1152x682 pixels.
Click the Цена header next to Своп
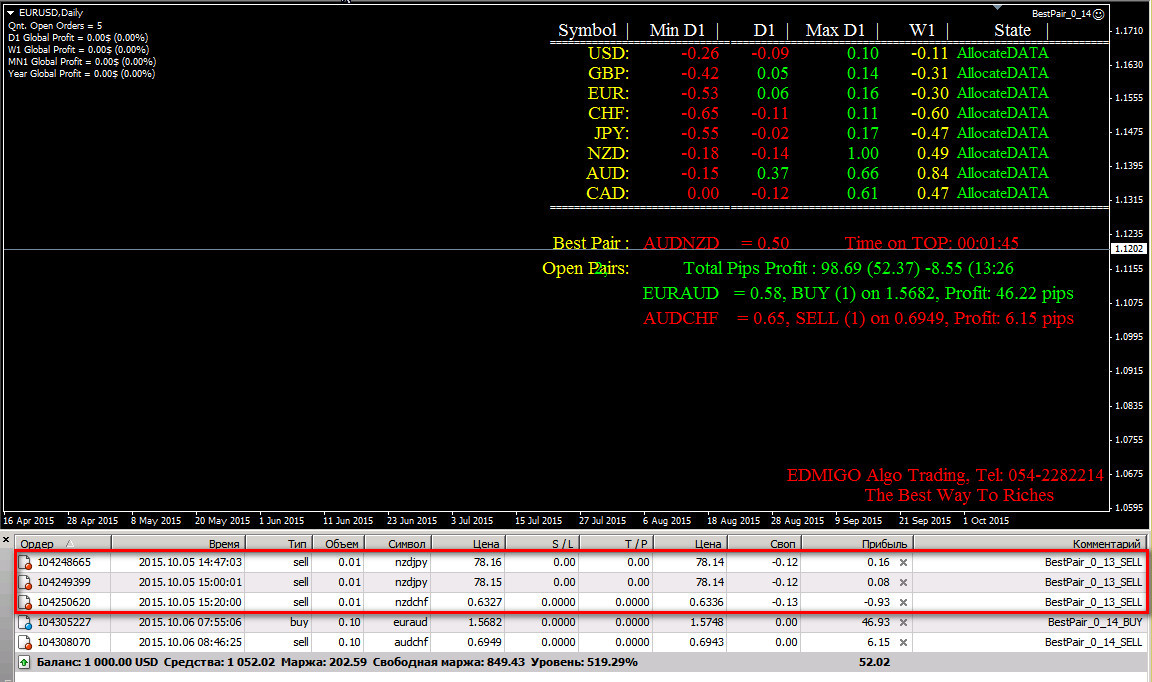[691, 544]
